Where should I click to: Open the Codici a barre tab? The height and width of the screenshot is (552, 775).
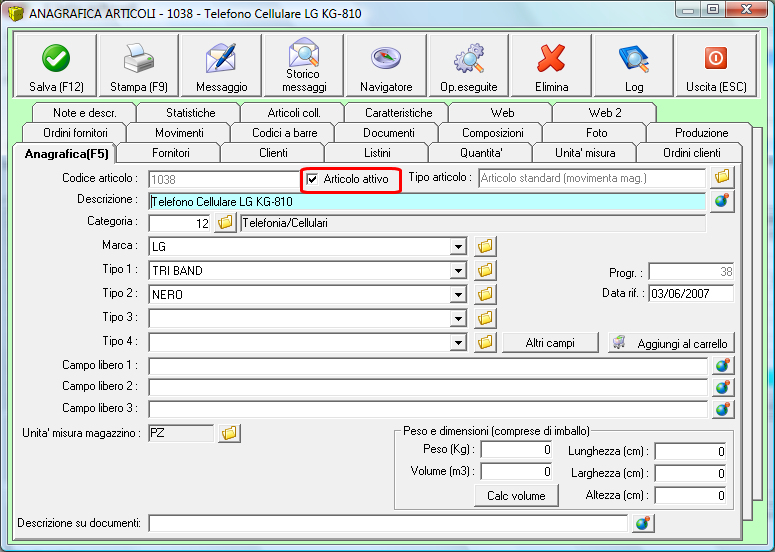click(x=284, y=132)
